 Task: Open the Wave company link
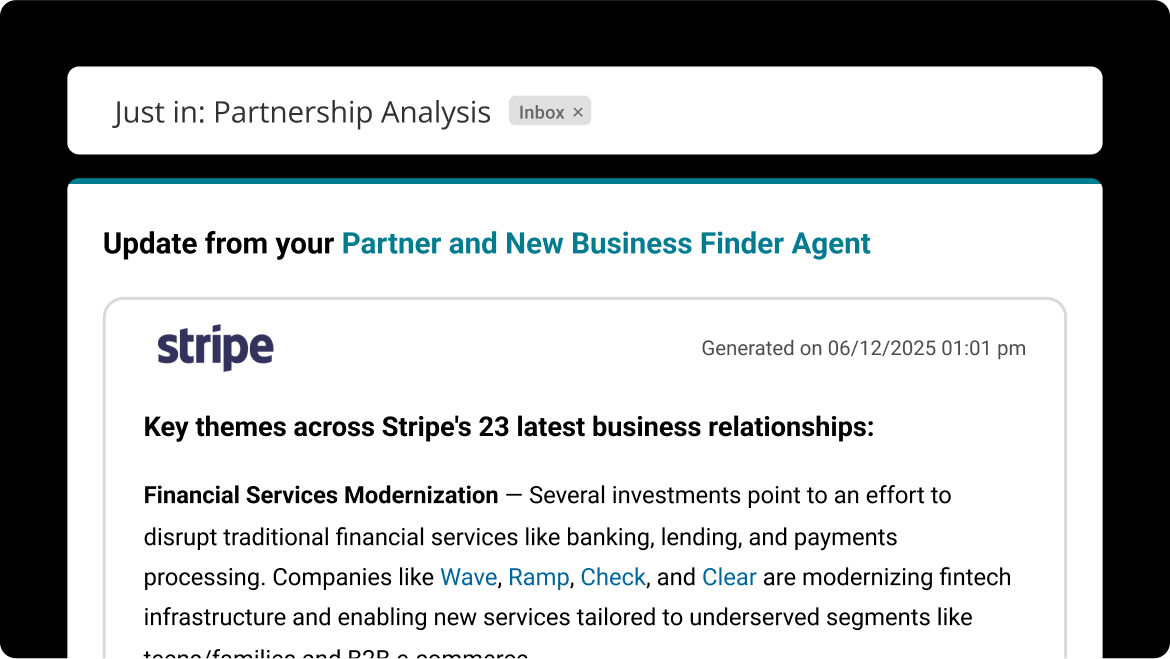coord(468,577)
